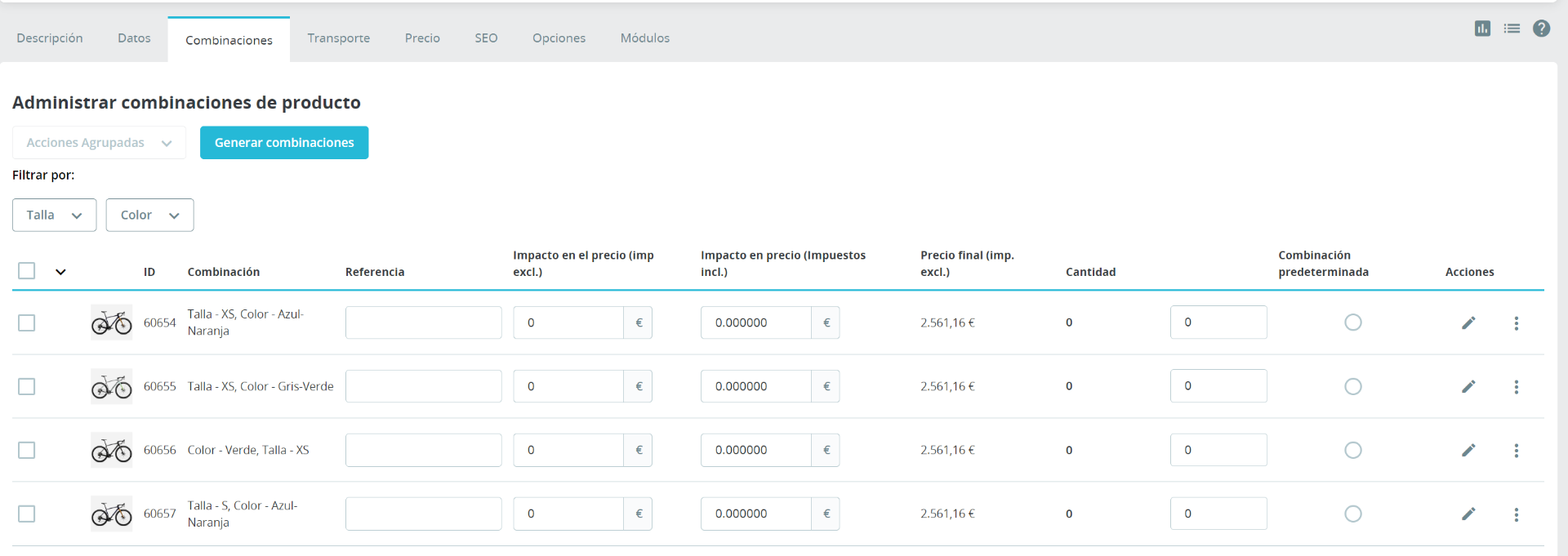The width and height of the screenshot is (1568, 556).
Task: Tick the checkbox for combination 60654
Action: 27,323
